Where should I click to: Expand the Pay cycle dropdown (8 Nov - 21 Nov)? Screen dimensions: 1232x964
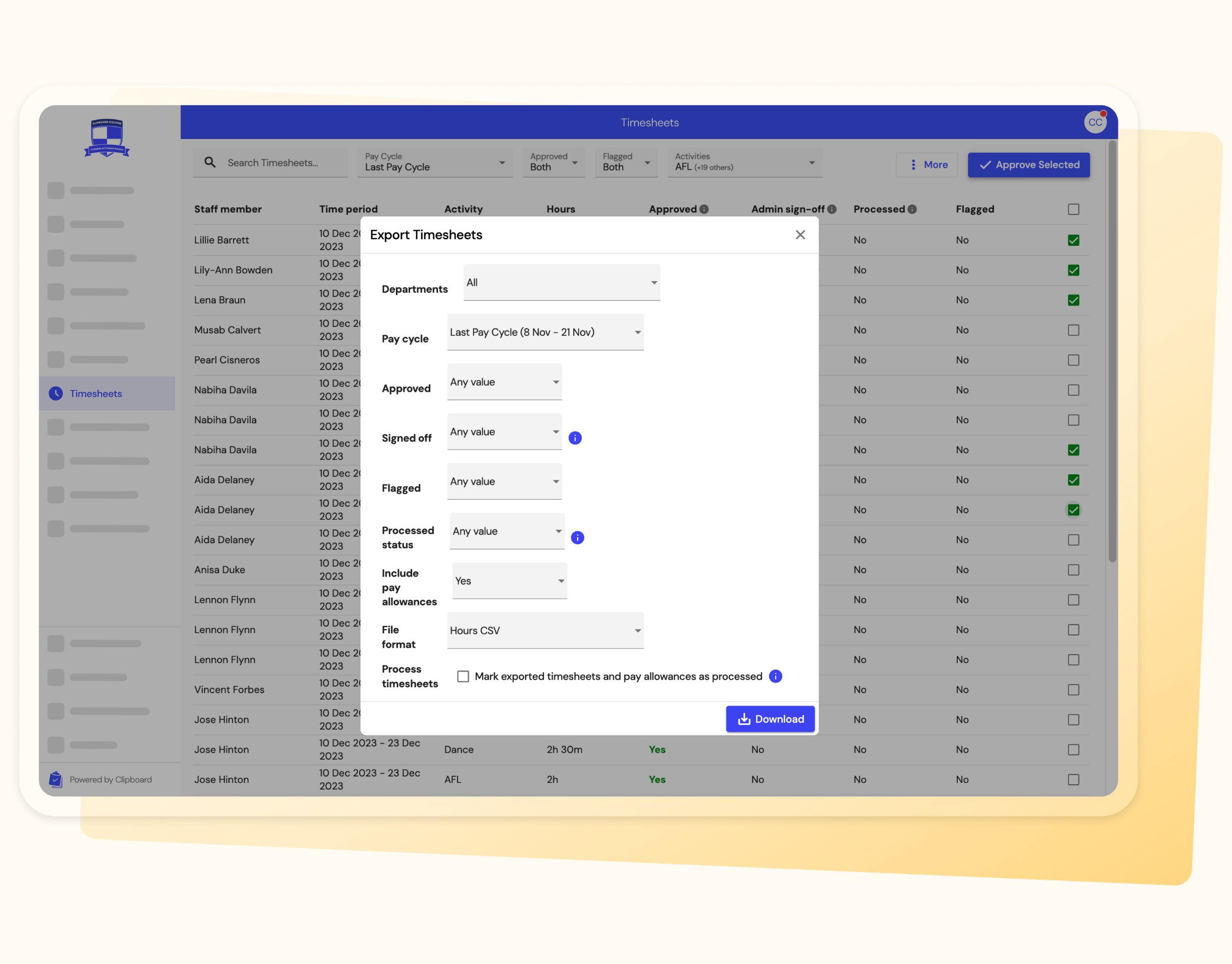click(x=545, y=333)
